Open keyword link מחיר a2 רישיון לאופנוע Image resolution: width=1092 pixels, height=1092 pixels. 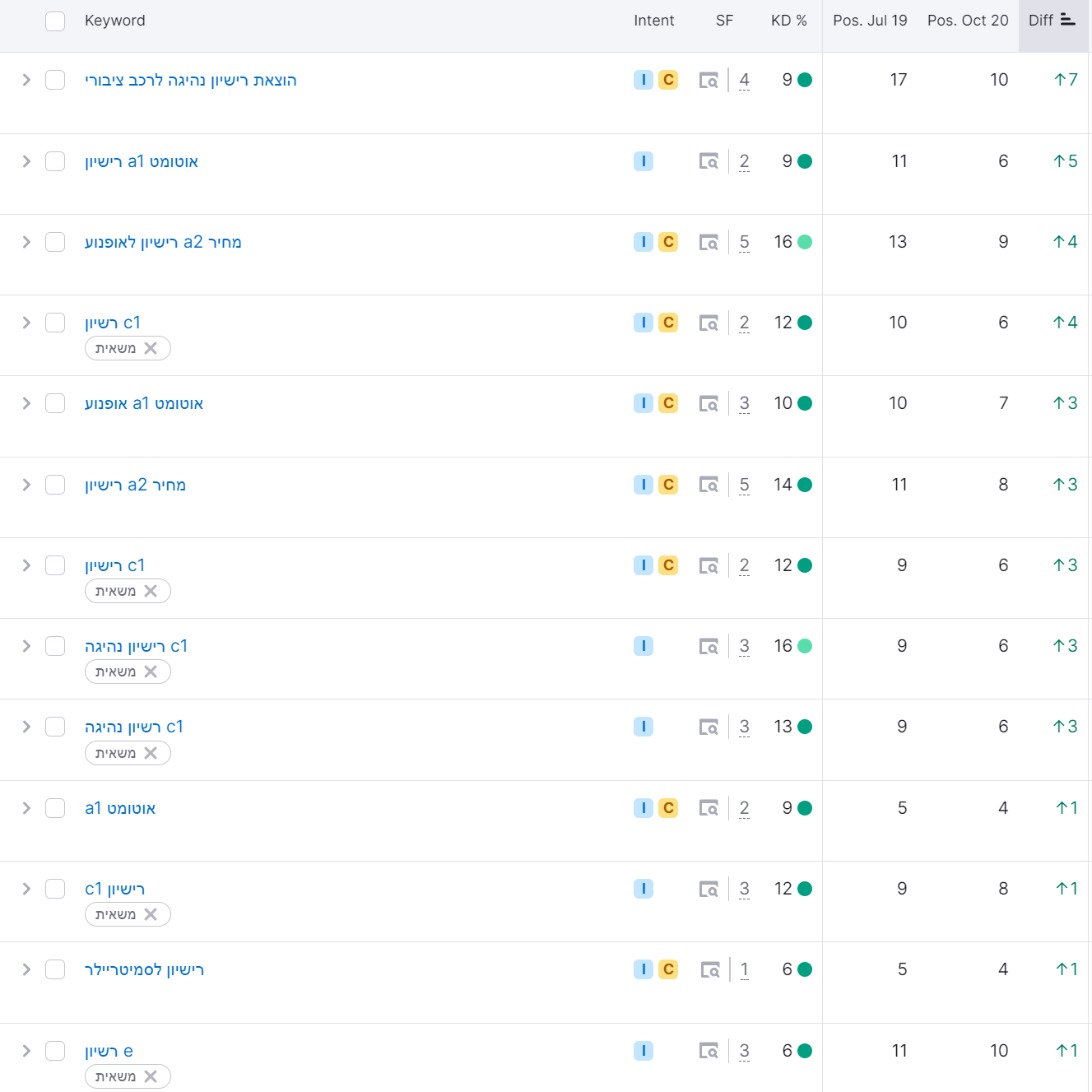tap(163, 242)
